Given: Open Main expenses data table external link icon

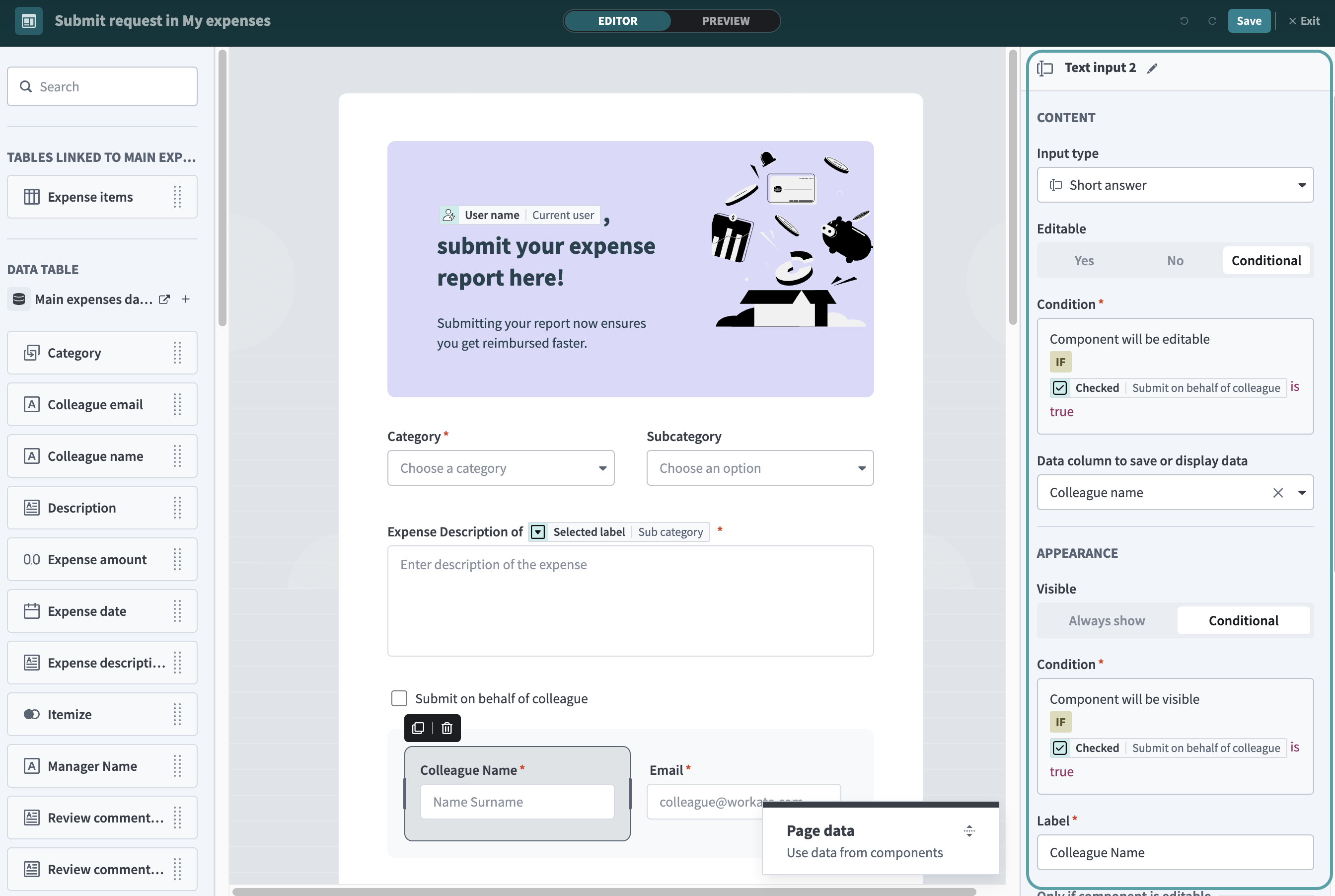Looking at the screenshot, I should [x=164, y=299].
